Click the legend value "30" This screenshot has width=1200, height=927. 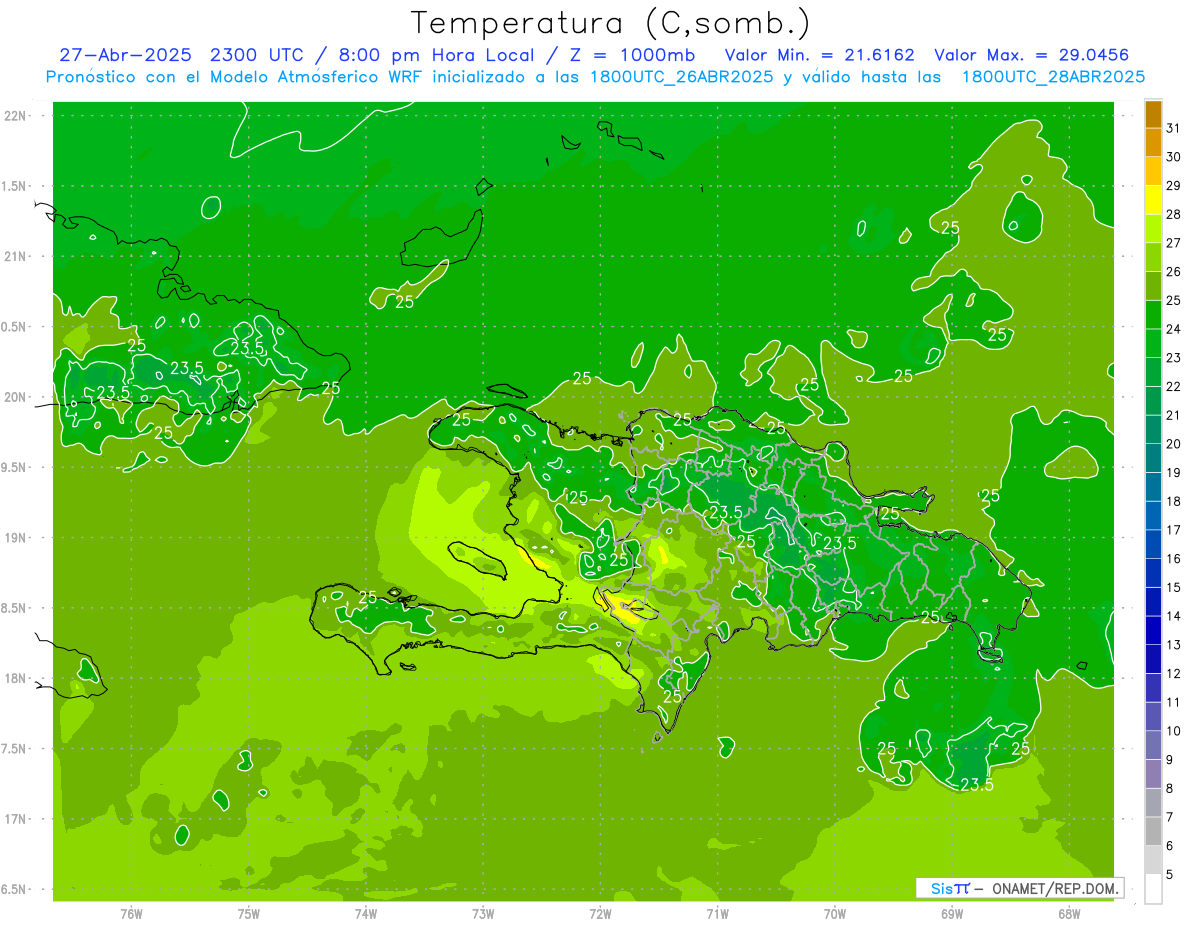coord(1174,157)
